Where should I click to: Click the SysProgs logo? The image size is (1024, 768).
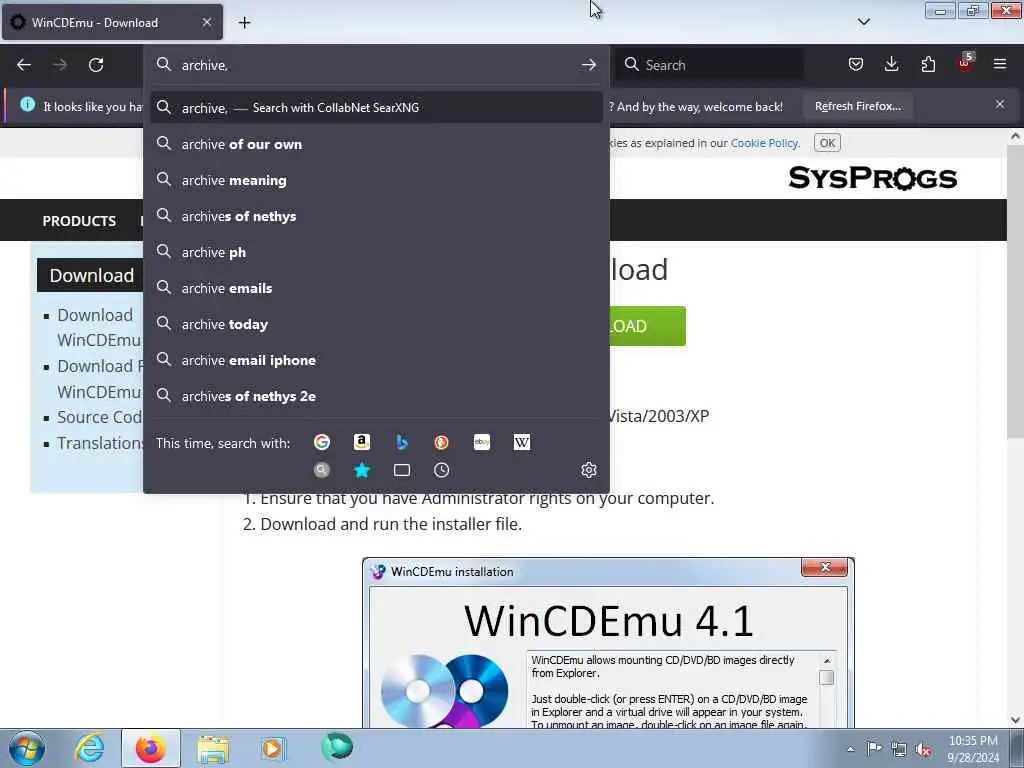coord(872,178)
